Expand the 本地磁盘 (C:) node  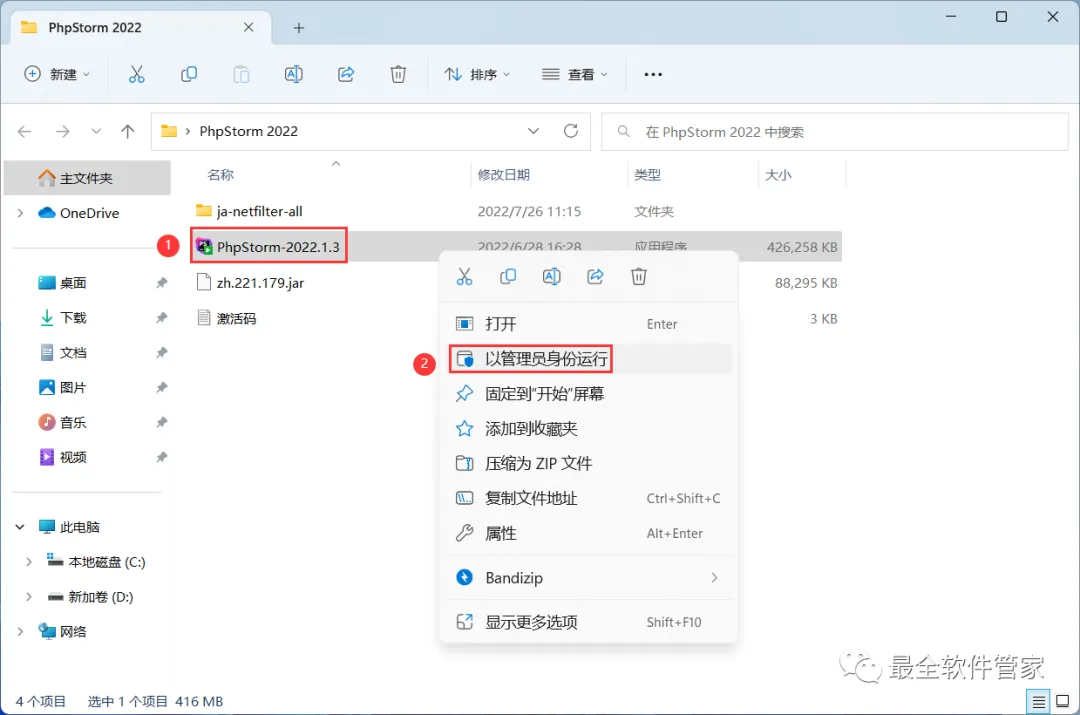tap(29, 562)
